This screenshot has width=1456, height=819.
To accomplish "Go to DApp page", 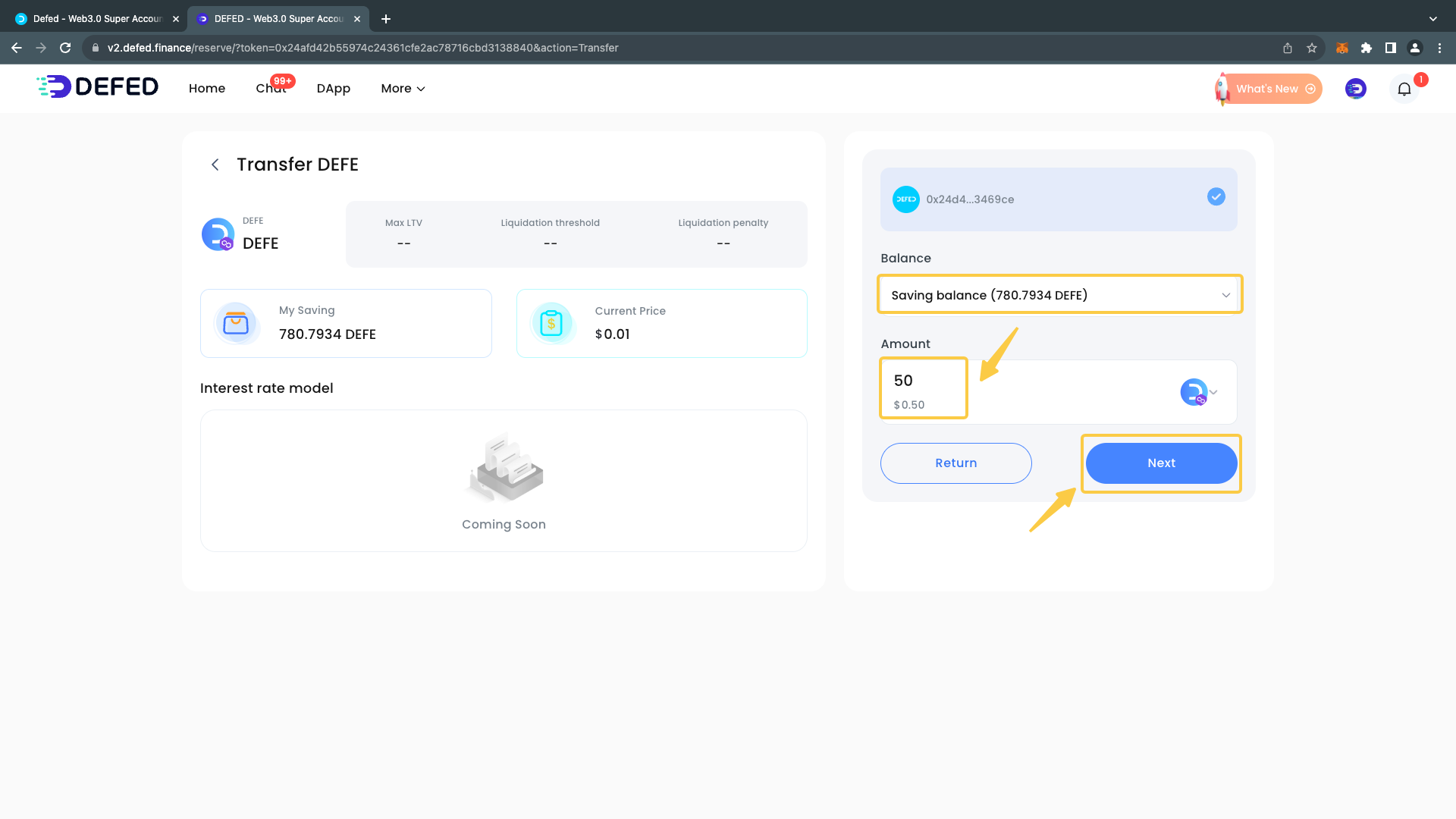I will tap(333, 89).
